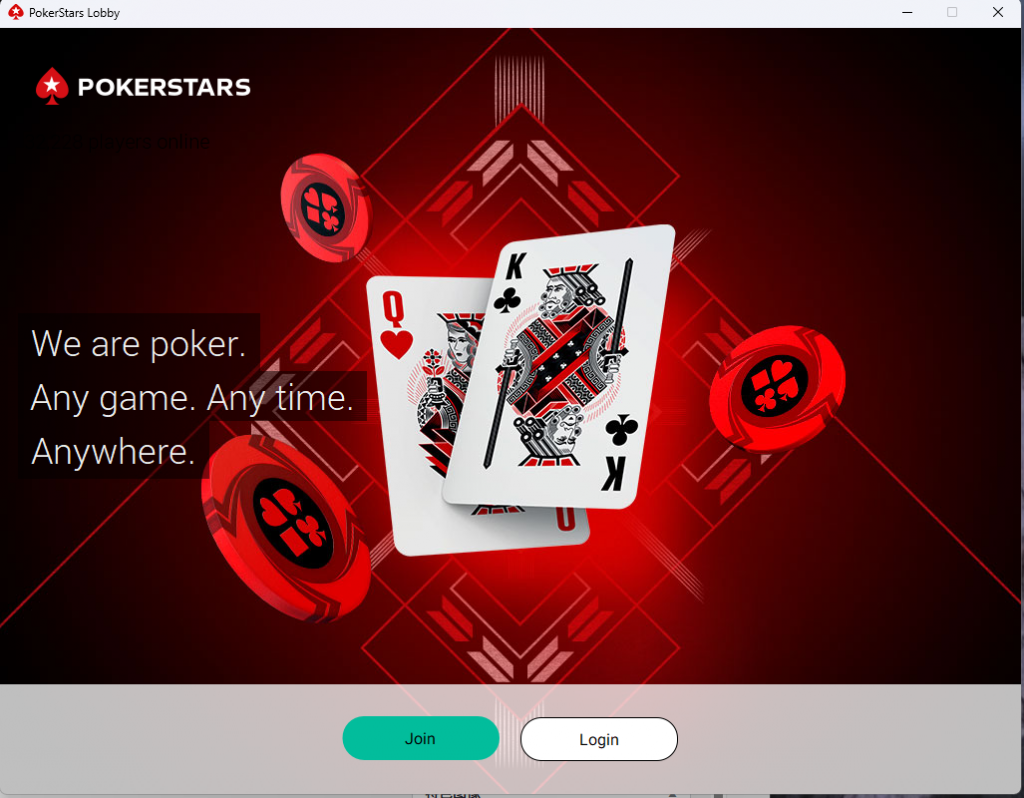1024x798 pixels.
Task: Click the green Join button
Action: tap(421, 738)
